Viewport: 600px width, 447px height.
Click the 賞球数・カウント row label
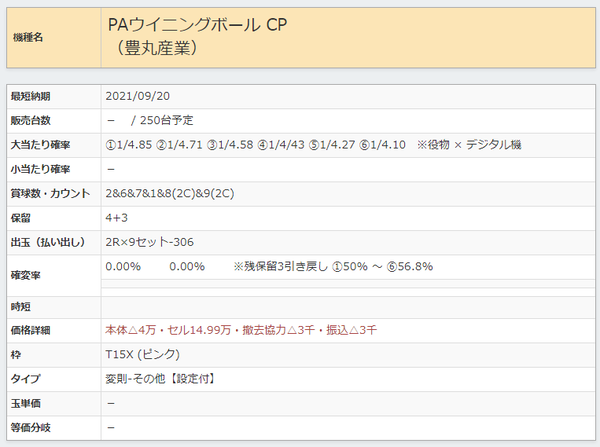point(50,194)
